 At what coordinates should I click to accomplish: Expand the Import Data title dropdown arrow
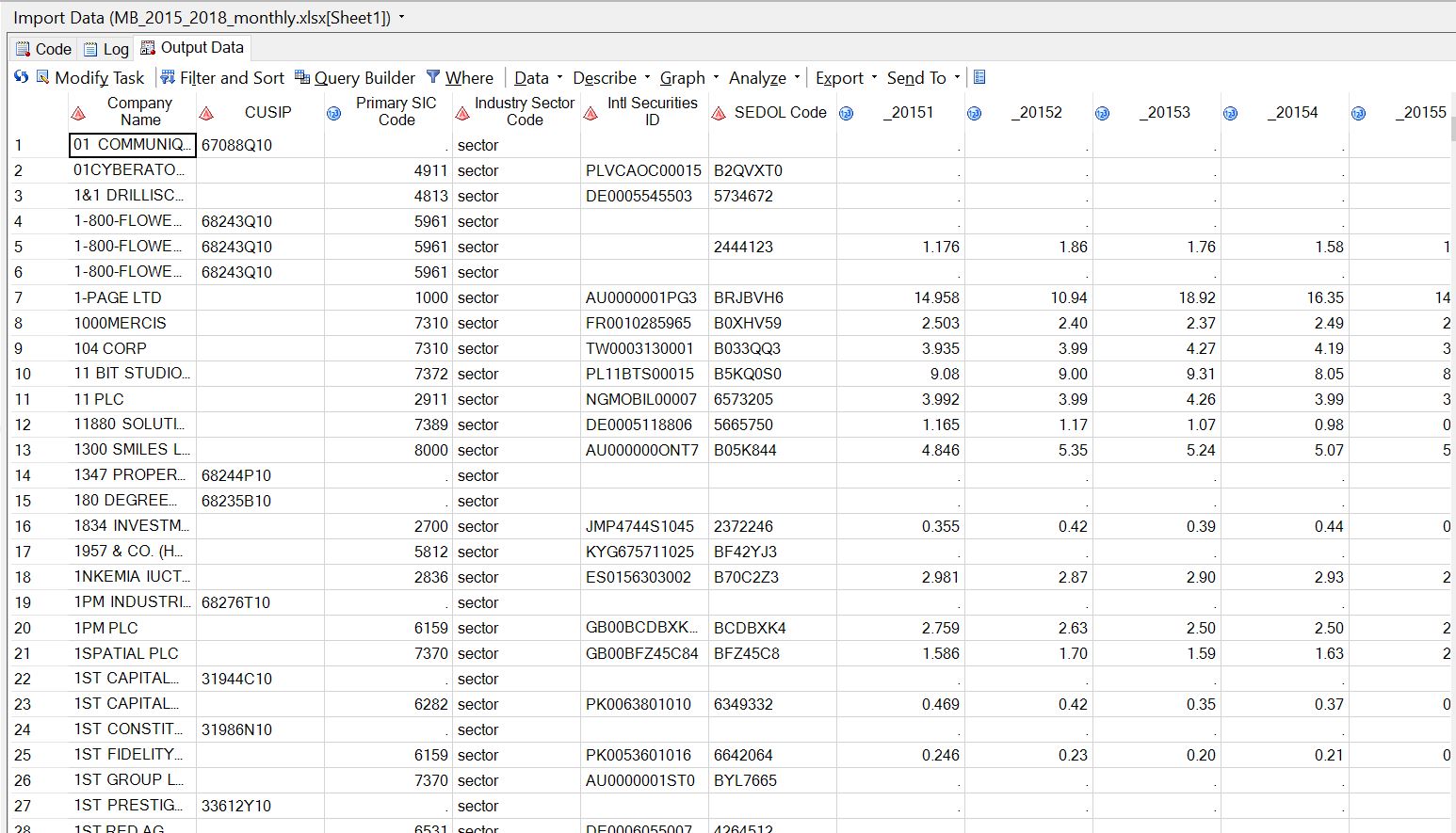(402, 17)
